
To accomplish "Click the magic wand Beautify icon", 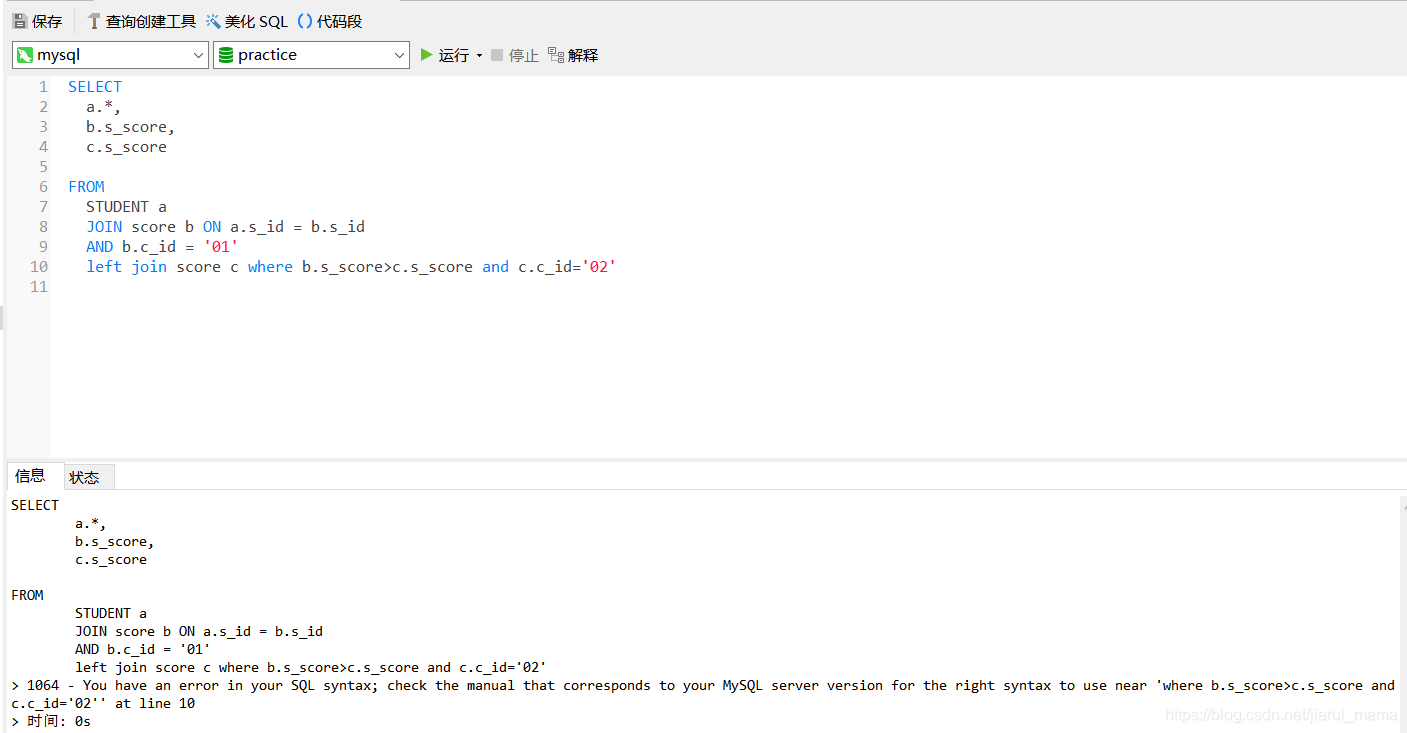I will (x=213, y=21).
